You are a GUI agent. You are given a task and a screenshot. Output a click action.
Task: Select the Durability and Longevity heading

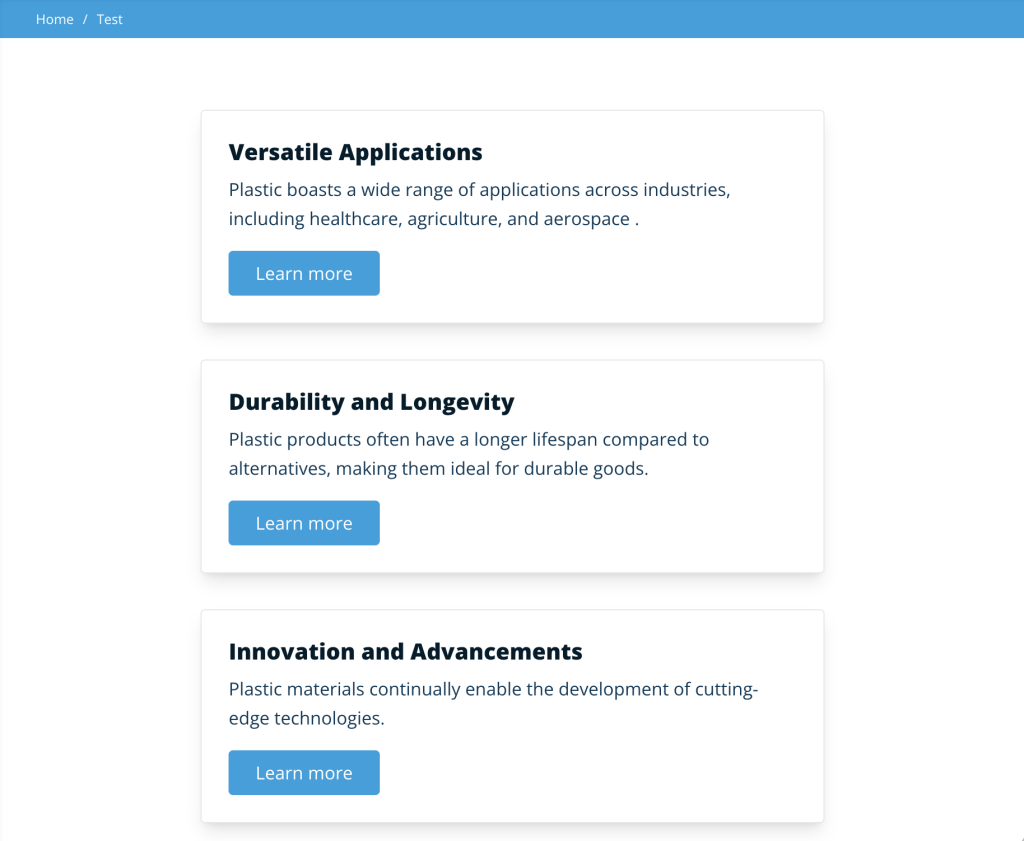371,402
